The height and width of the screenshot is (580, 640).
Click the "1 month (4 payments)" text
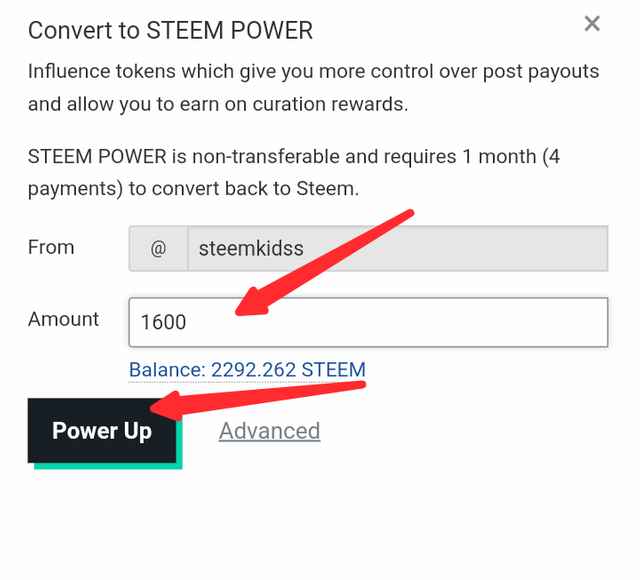294,173
